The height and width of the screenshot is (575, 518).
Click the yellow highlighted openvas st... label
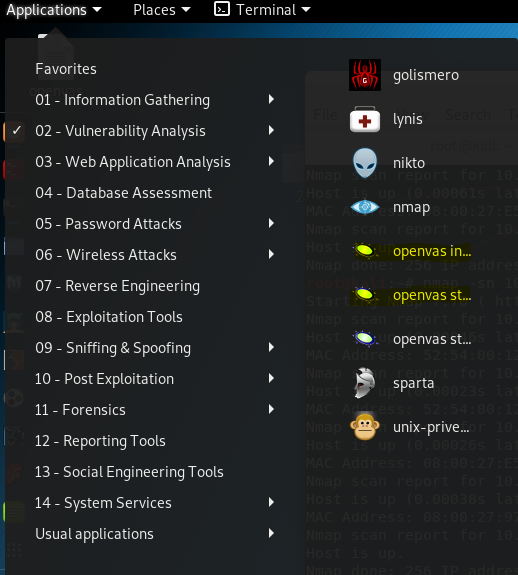click(432, 296)
